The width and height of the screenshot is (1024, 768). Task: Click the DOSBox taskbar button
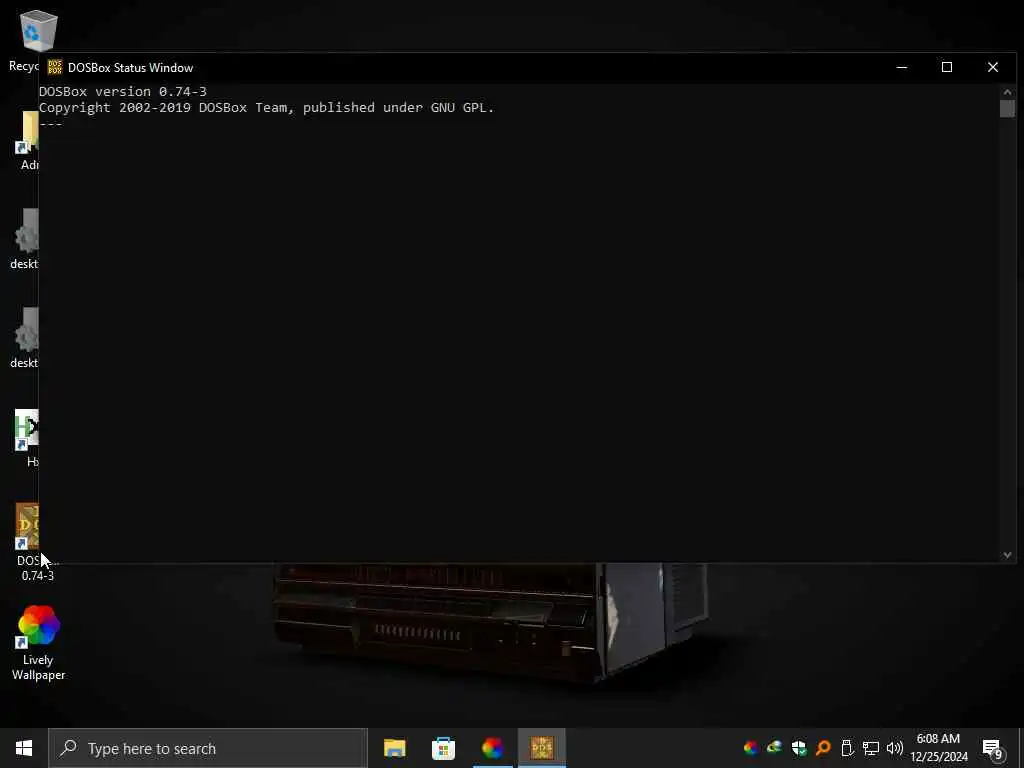(542, 748)
